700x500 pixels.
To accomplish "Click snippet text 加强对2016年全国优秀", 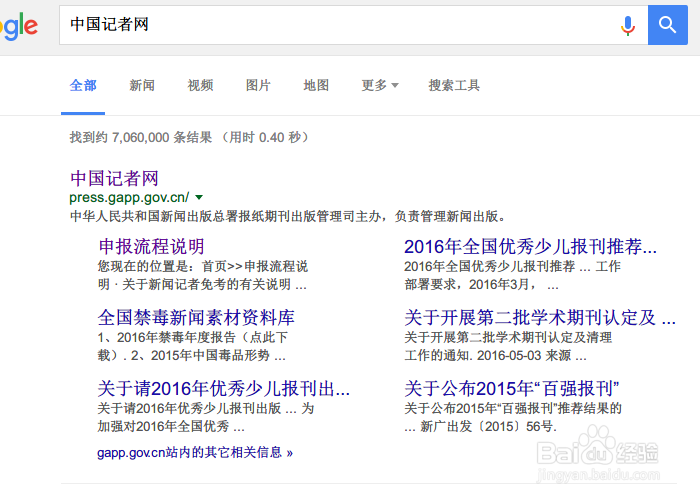I will [163, 426].
